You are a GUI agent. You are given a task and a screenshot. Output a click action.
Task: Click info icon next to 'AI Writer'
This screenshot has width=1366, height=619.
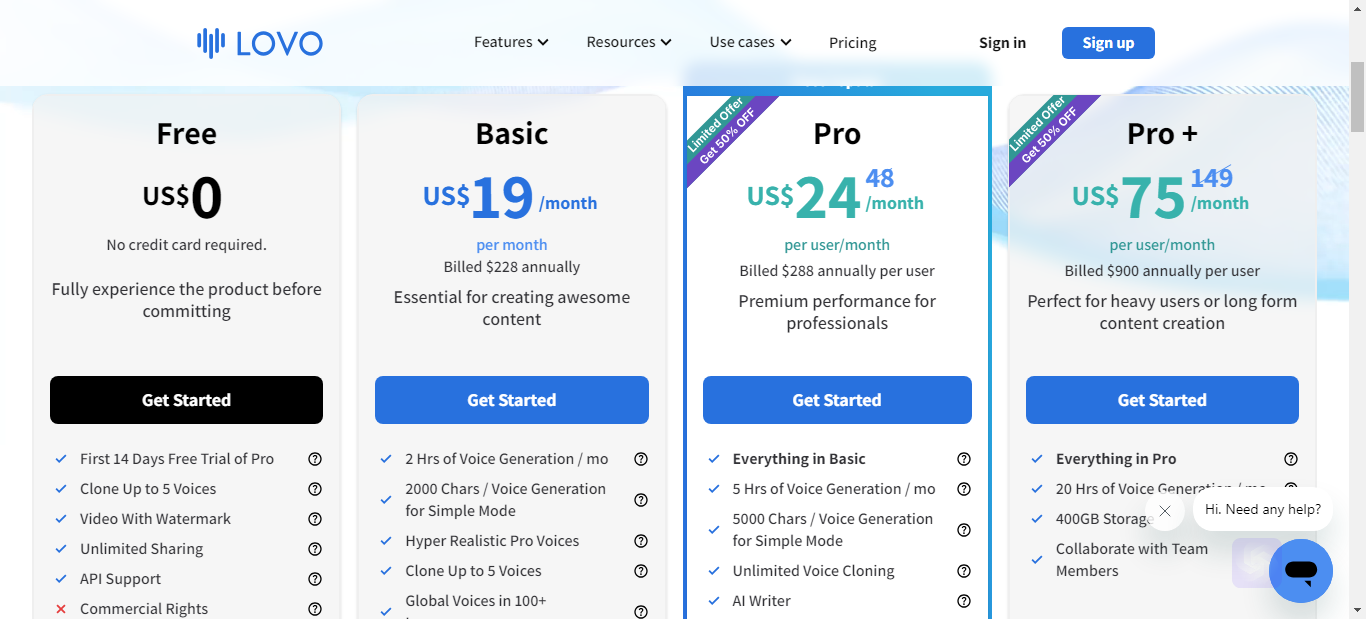[x=964, y=601]
